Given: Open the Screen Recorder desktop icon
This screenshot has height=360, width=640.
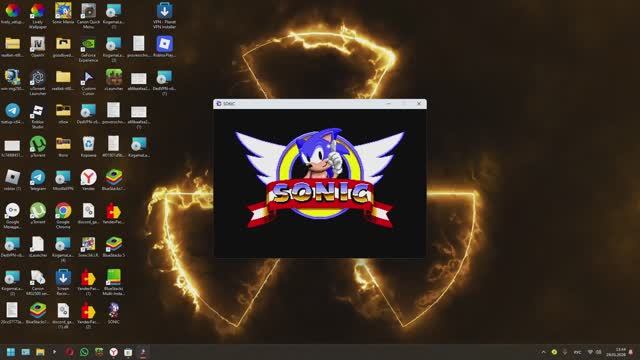Looking at the screenshot, I should tap(63, 278).
